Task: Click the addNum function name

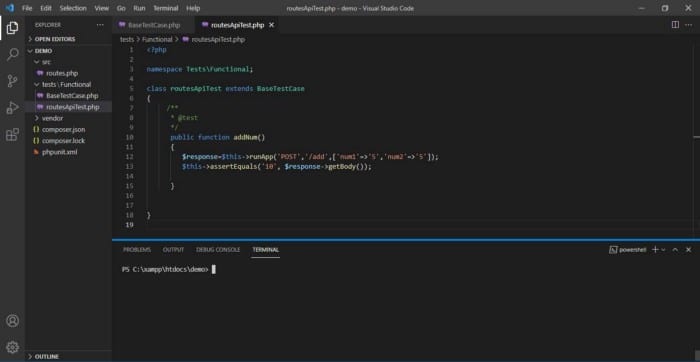Action: coord(246,137)
